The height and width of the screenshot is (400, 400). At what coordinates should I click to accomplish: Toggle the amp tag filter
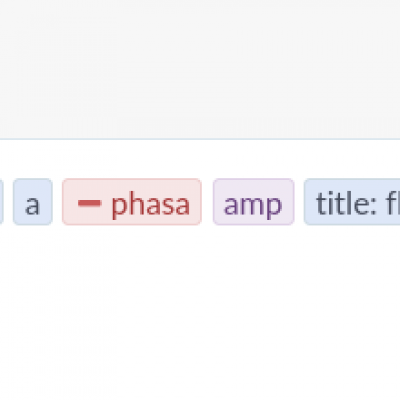tap(253, 202)
